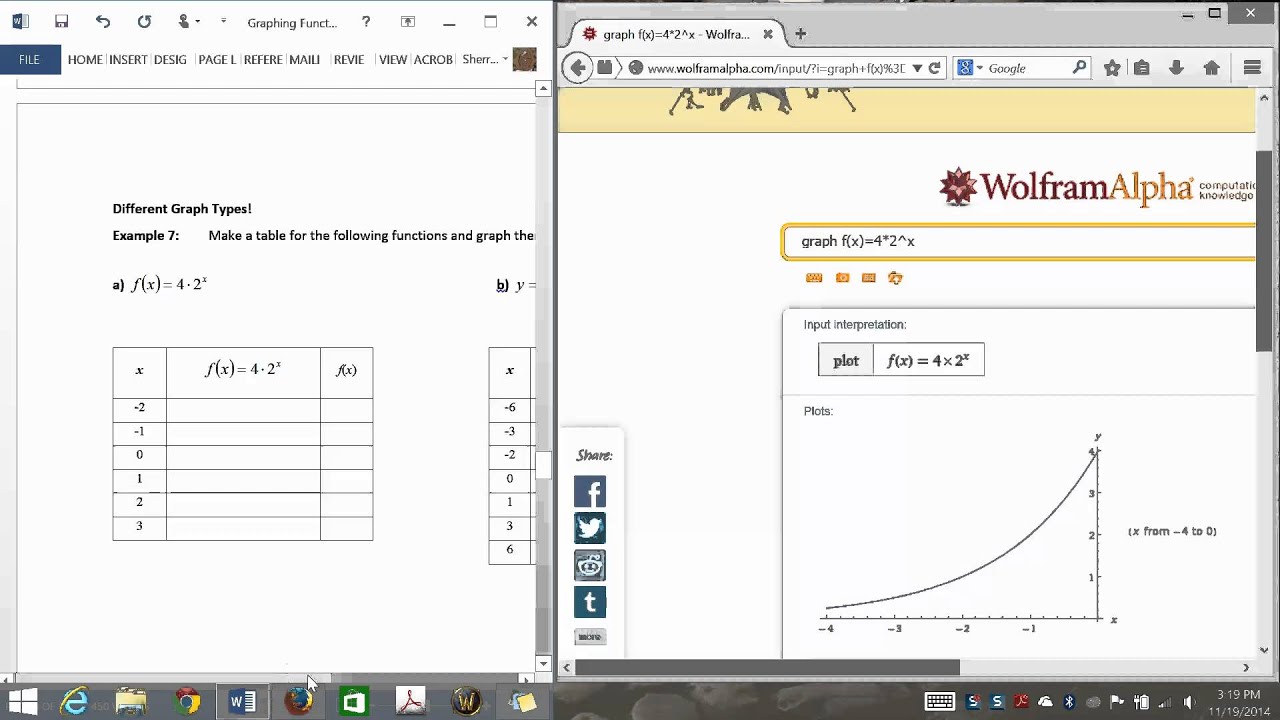
Task: Switch to the HOME ribbon tab
Action: [85, 60]
